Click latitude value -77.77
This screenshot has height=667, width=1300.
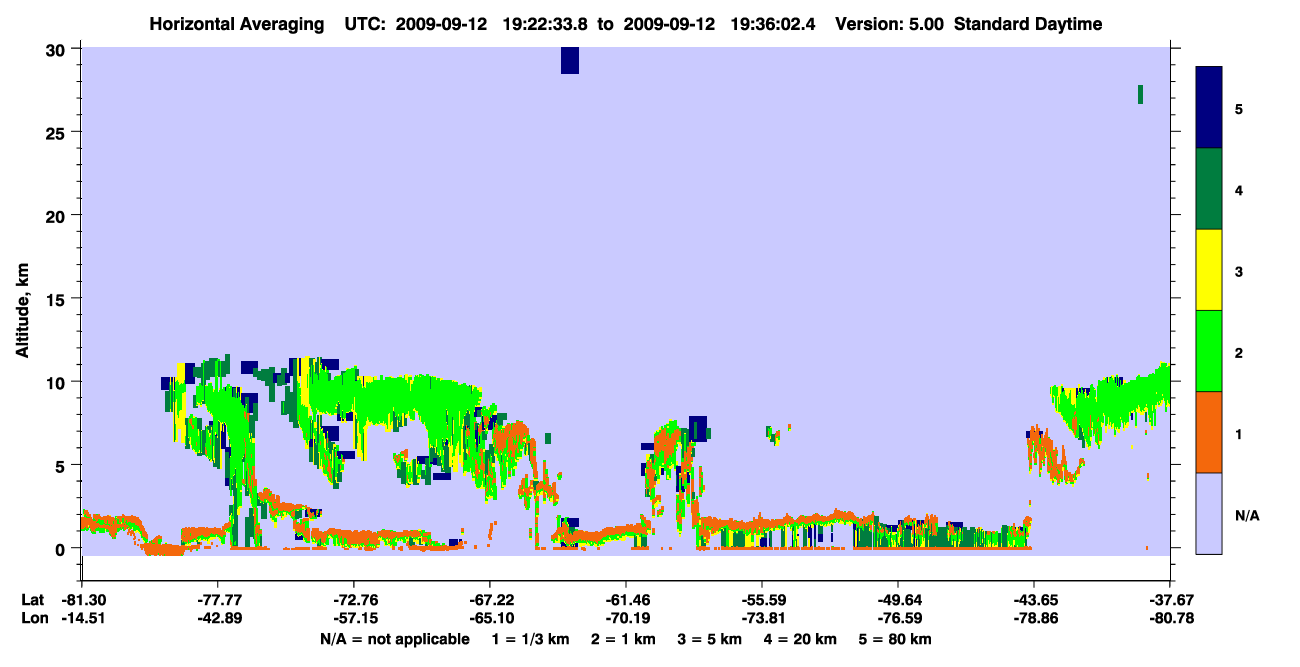point(217,600)
